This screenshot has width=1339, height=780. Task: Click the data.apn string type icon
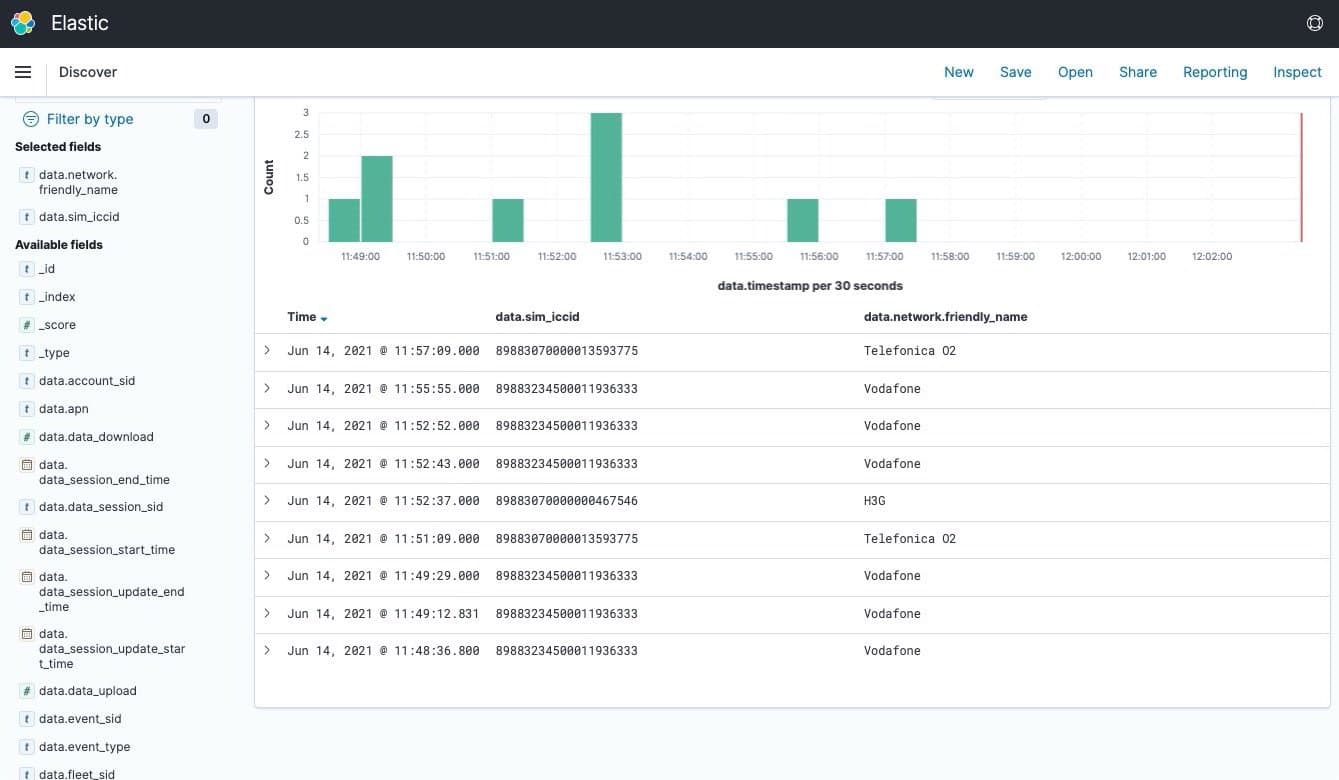(x=27, y=409)
